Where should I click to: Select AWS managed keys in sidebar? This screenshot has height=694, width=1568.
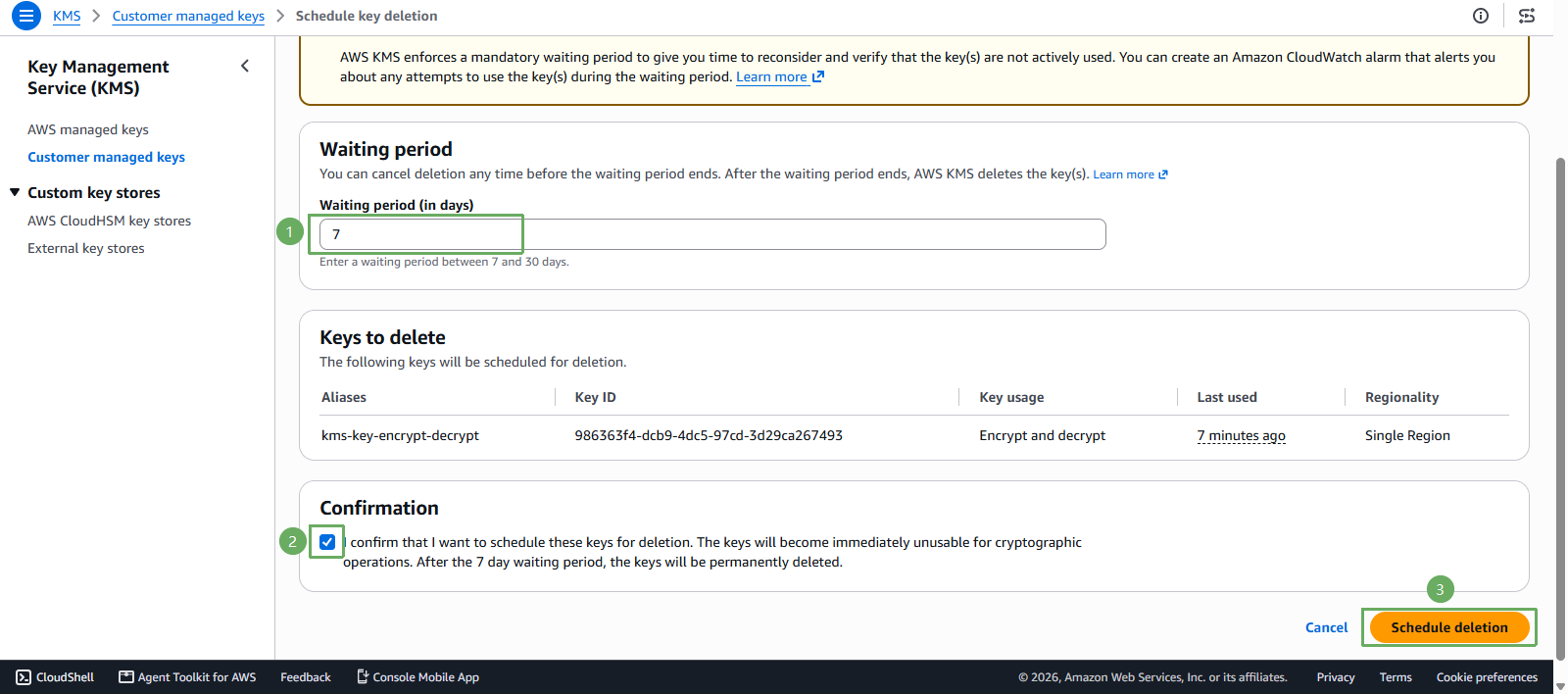pyautogui.click(x=88, y=129)
